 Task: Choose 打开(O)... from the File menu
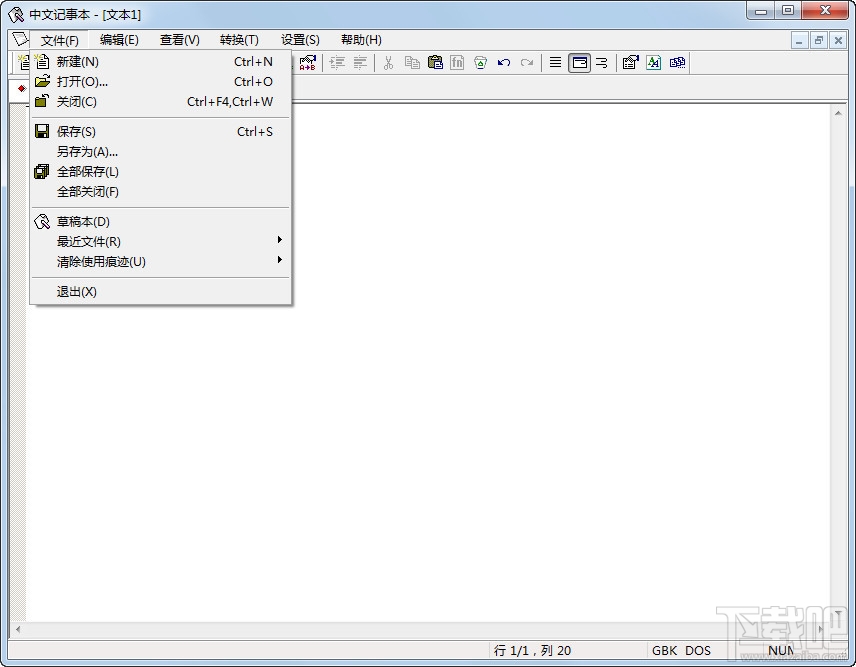click(160, 81)
